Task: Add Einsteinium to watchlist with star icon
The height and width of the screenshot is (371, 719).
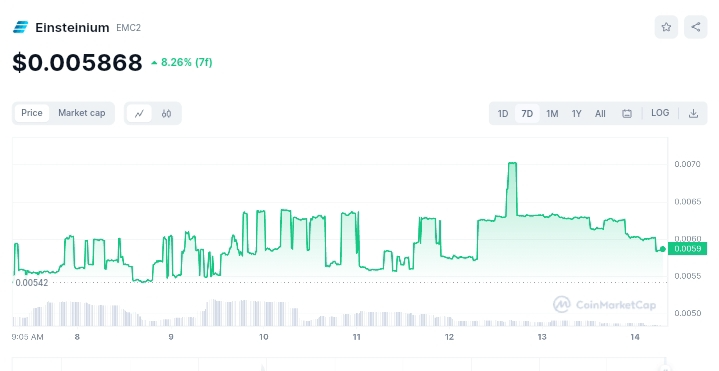Action: point(666,27)
